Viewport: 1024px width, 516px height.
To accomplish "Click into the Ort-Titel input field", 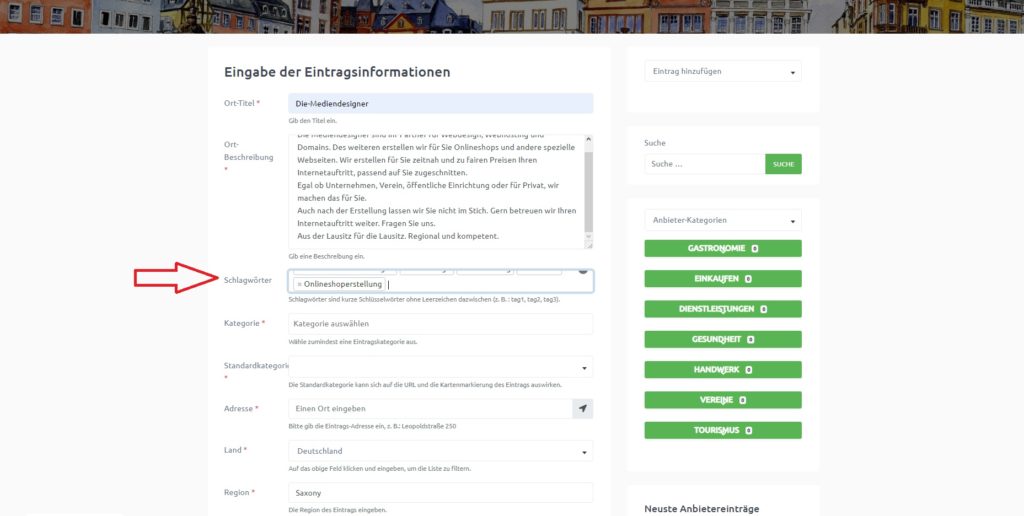I will point(440,103).
